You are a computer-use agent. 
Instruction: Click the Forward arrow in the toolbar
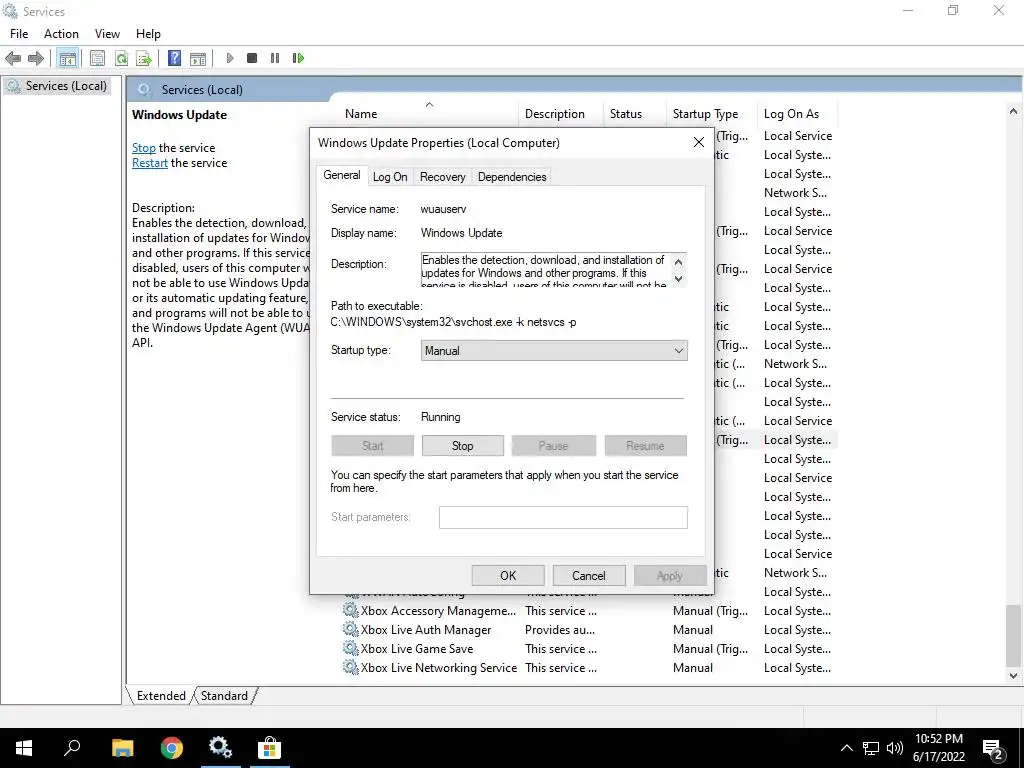(36, 58)
